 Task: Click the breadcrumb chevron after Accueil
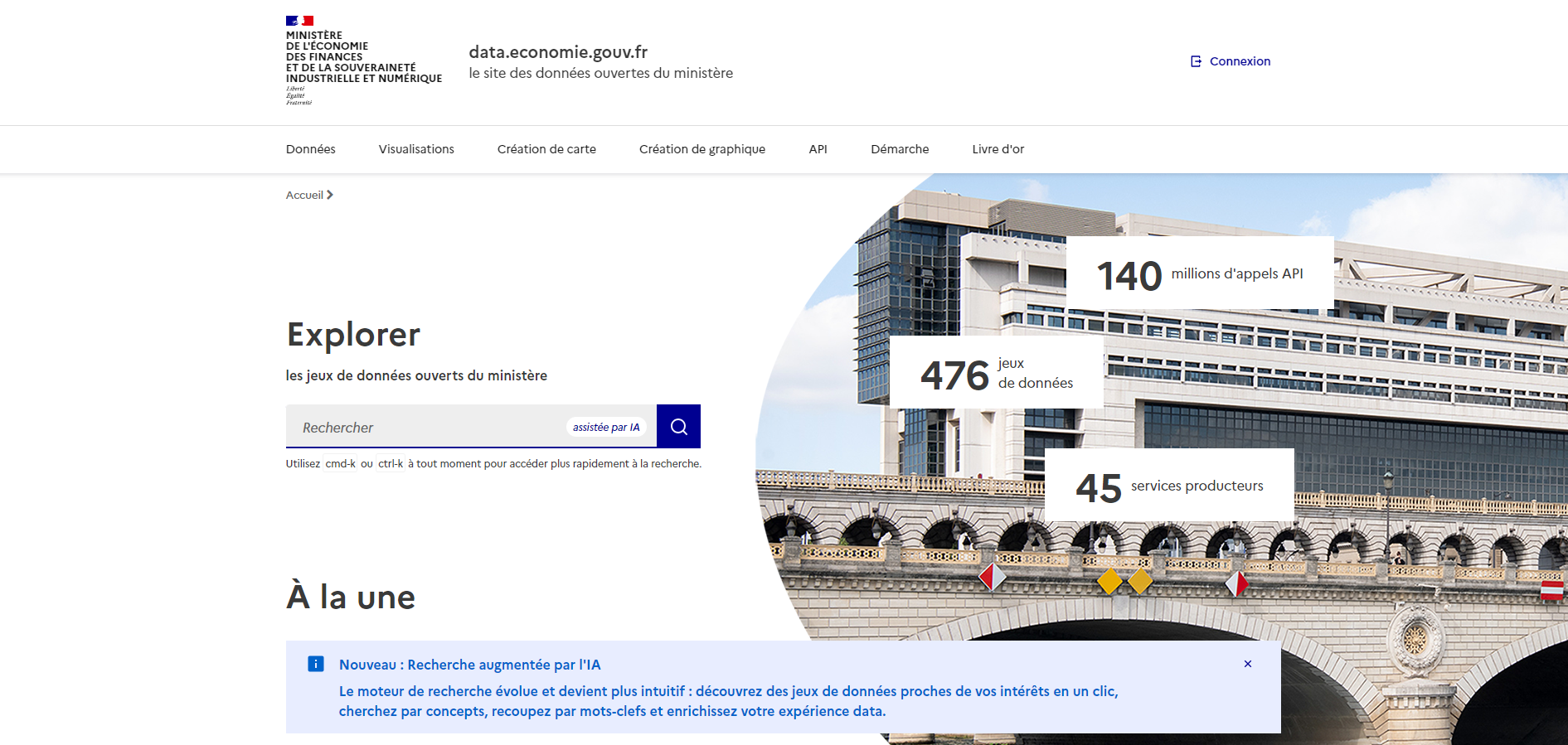click(x=330, y=195)
